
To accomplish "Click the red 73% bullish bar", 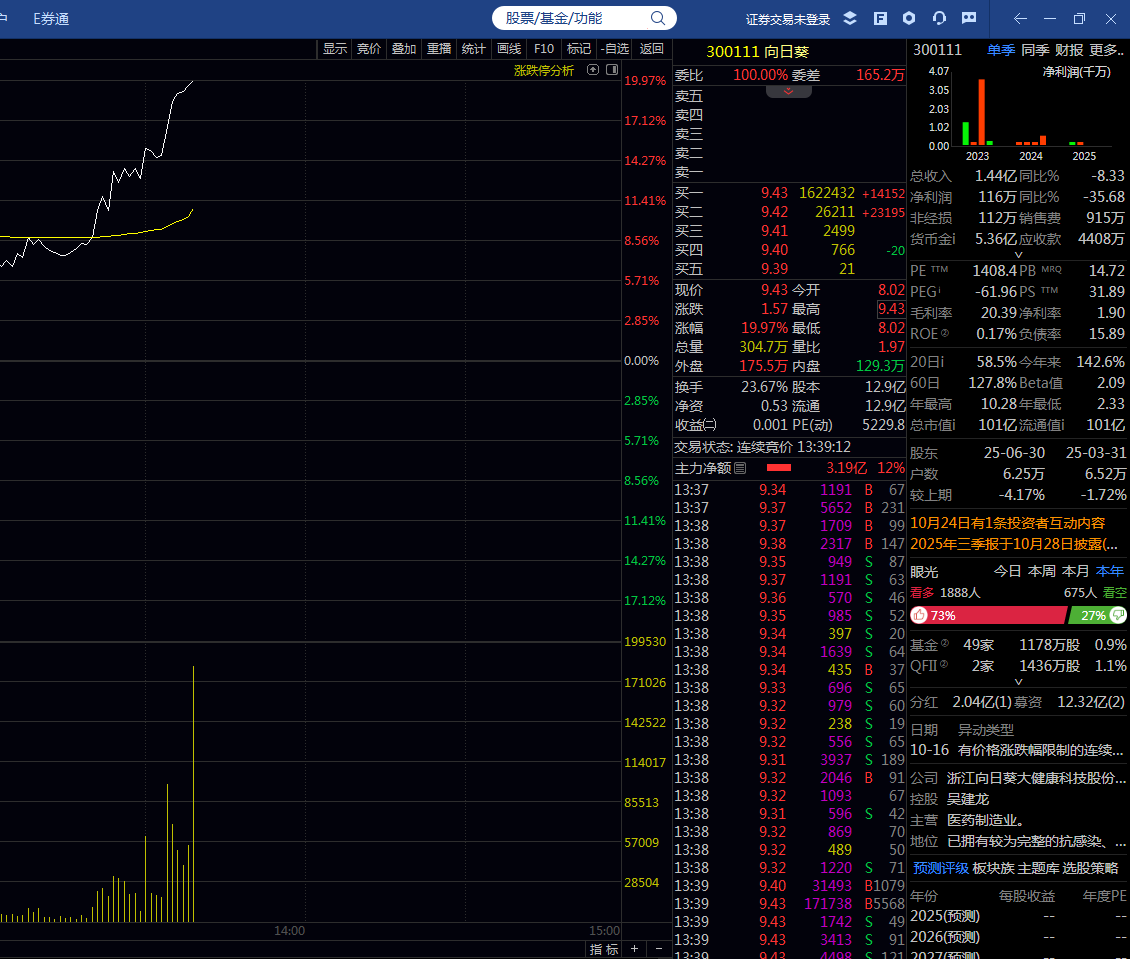I will [x=988, y=615].
